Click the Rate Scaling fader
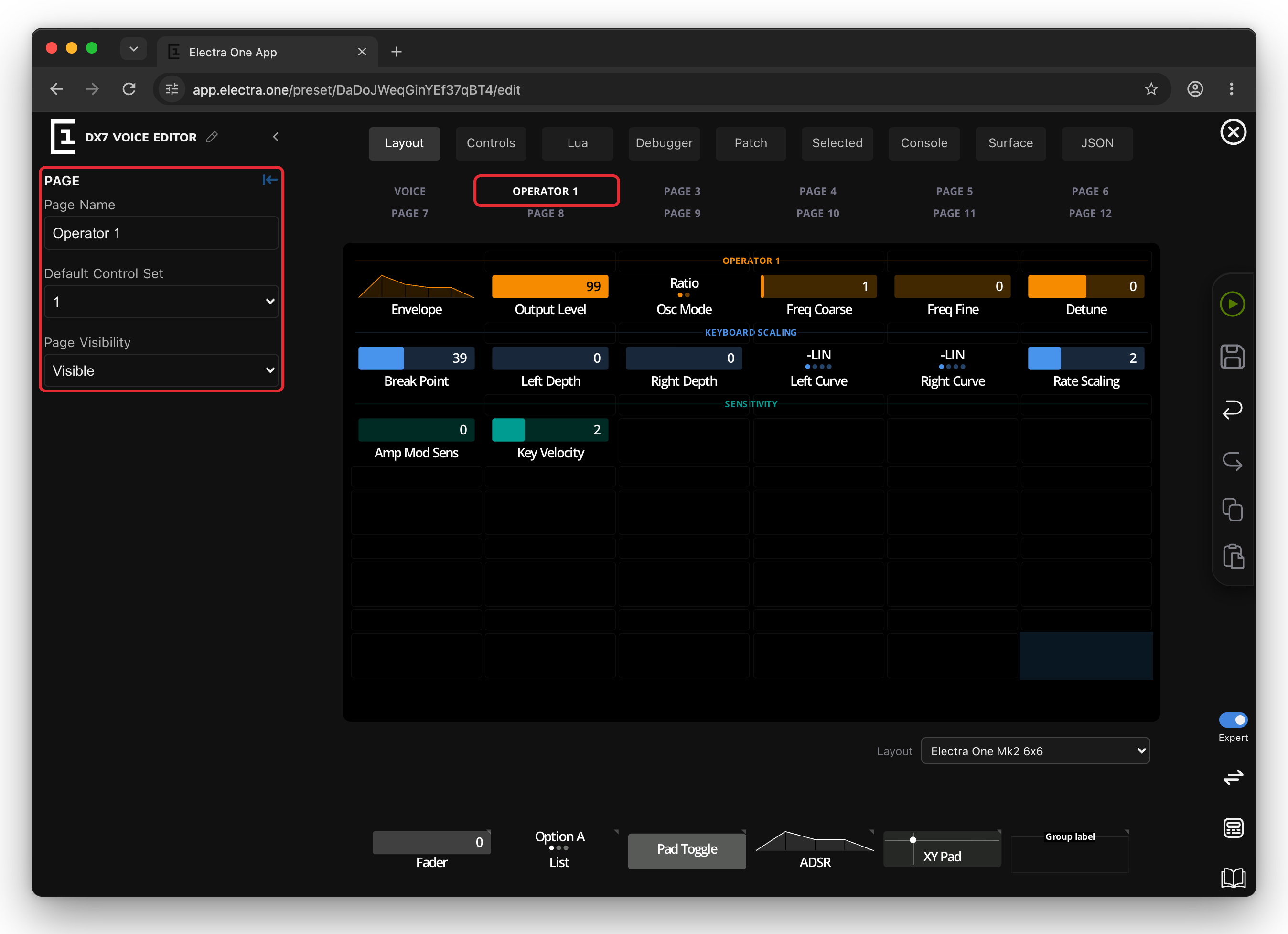The height and width of the screenshot is (934, 1288). tap(1086, 358)
